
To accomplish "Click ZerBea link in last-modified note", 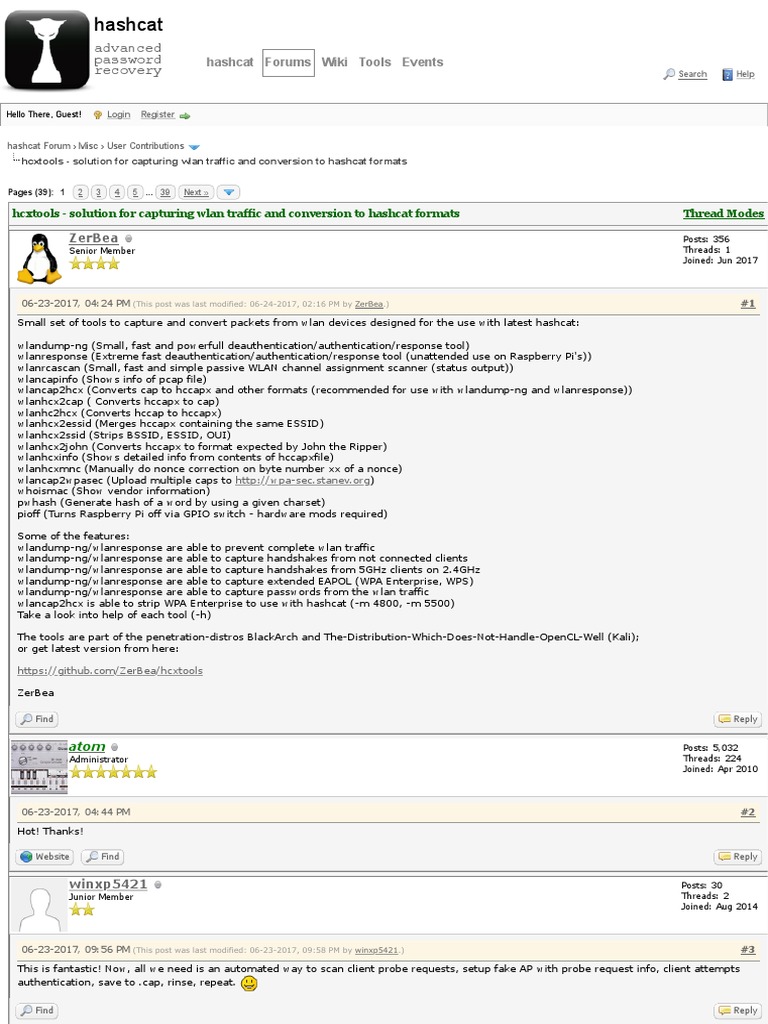I will click(x=369, y=304).
